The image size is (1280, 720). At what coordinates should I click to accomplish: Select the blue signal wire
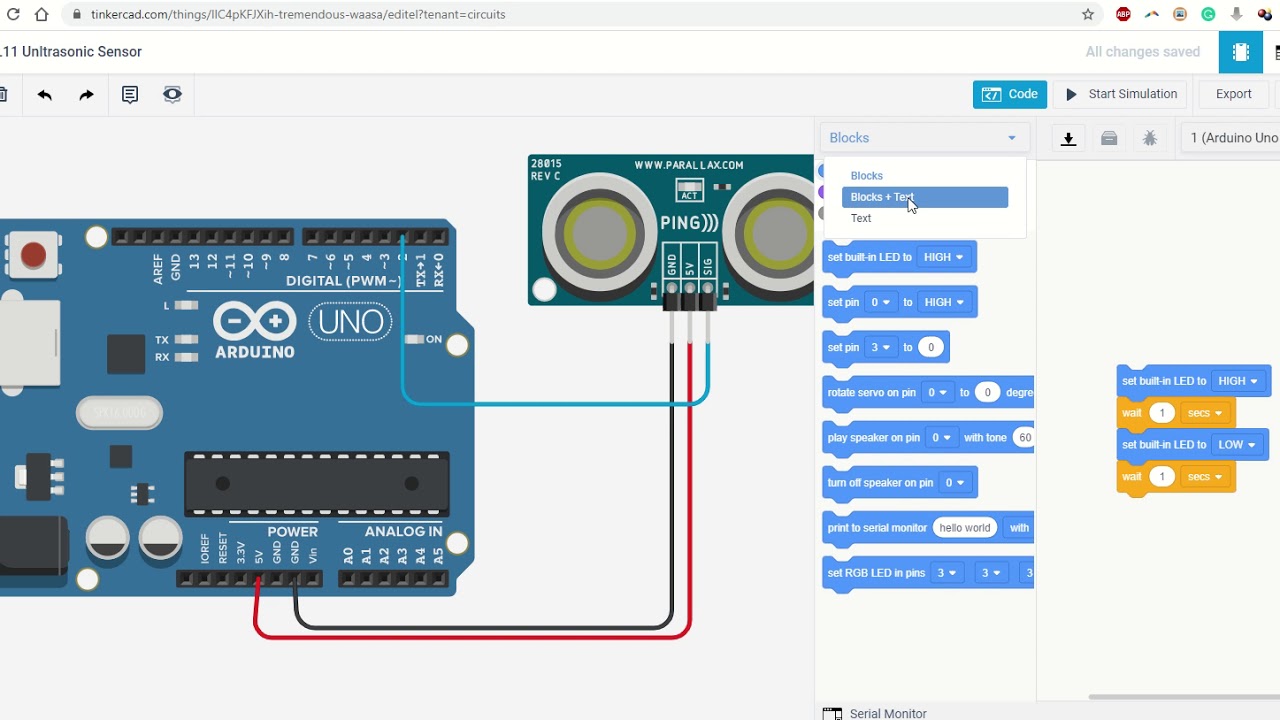pyautogui.click(x=555, y=403)
